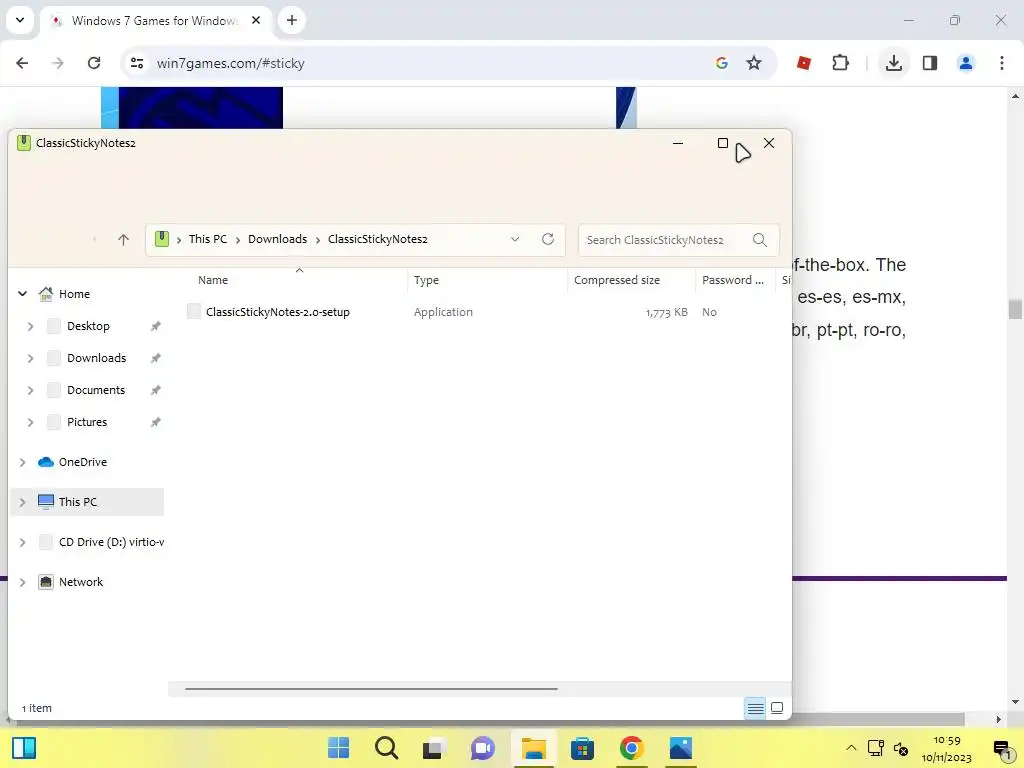The width and height of the screenshot is (1024, 768).
Task: Expand the Network tree node
Action: pyautogui.click(x=22, y=582)
